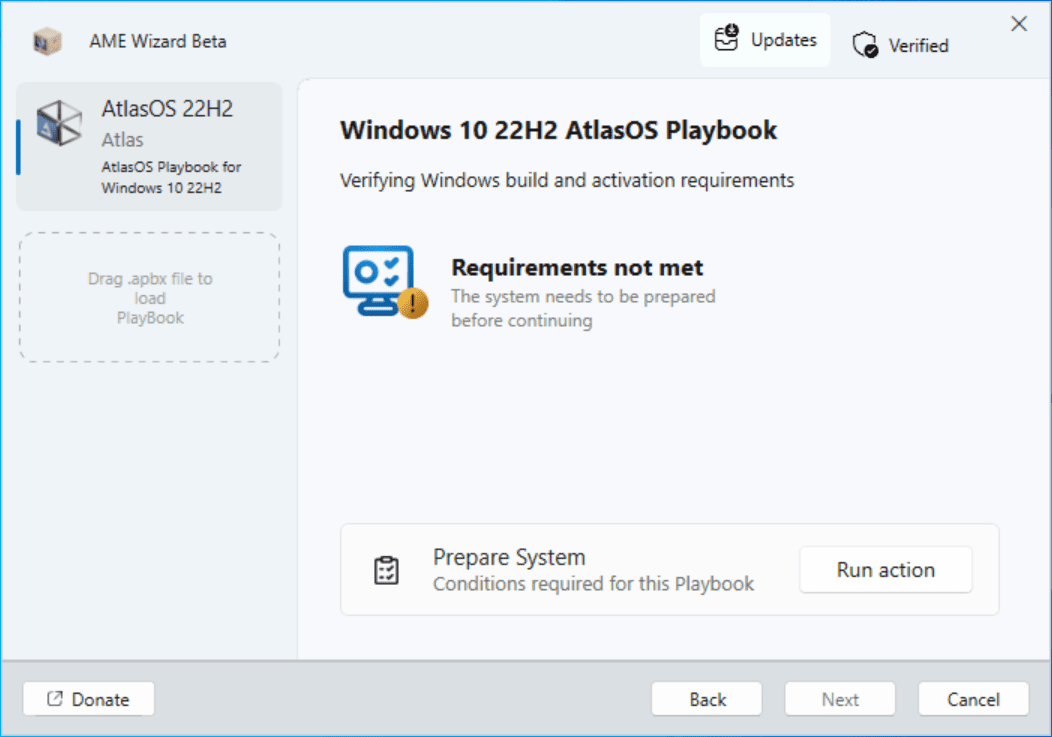The width and height of the screenshot is (1052, 737).
Task: Click the Updates download icon
Action: click(727, 39)
